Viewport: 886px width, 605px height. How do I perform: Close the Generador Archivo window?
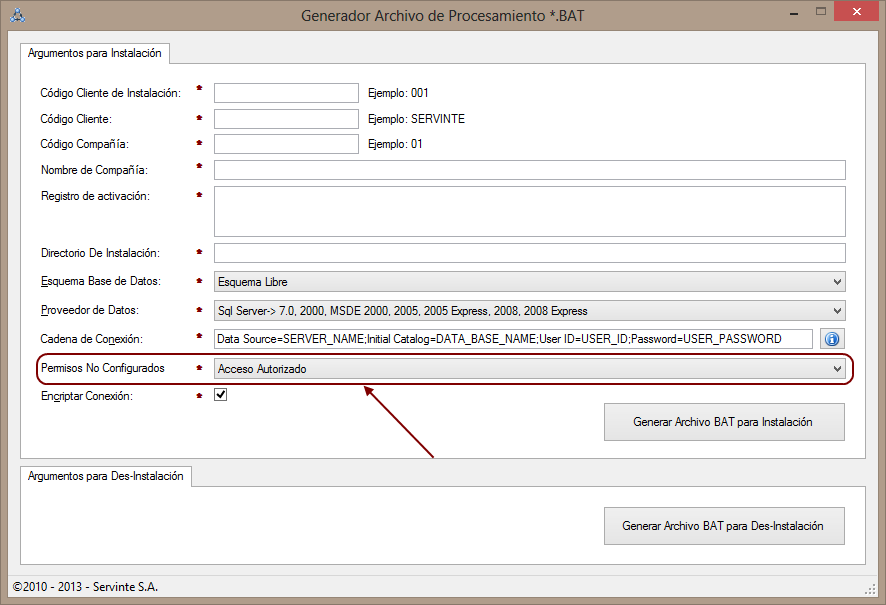[x=855, y=13]
